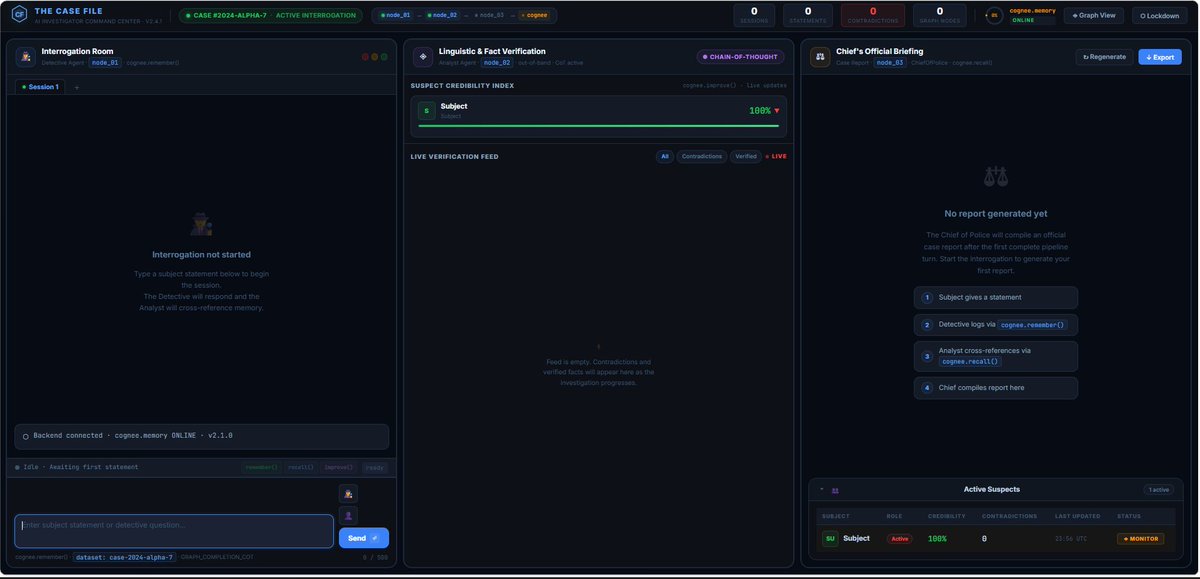
Task: Click the recall() chip in the status bar
Action: [x=300, y=467]
